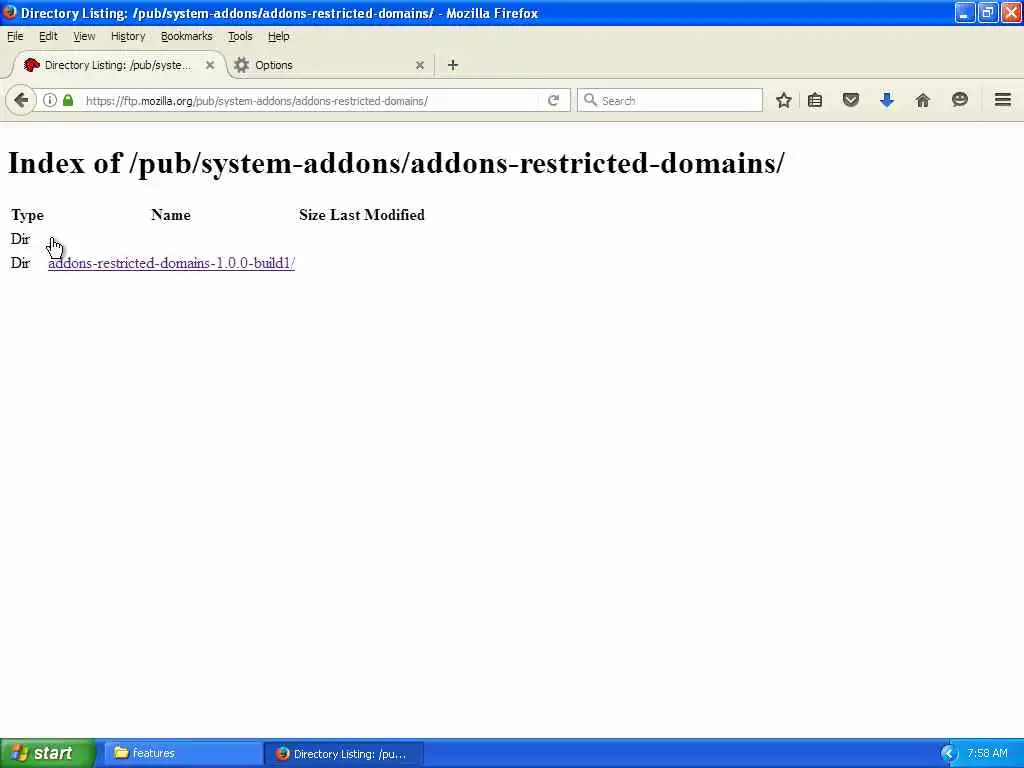Open the Windows start menu
Screen dimensions: 1024x768
(47, 754)
